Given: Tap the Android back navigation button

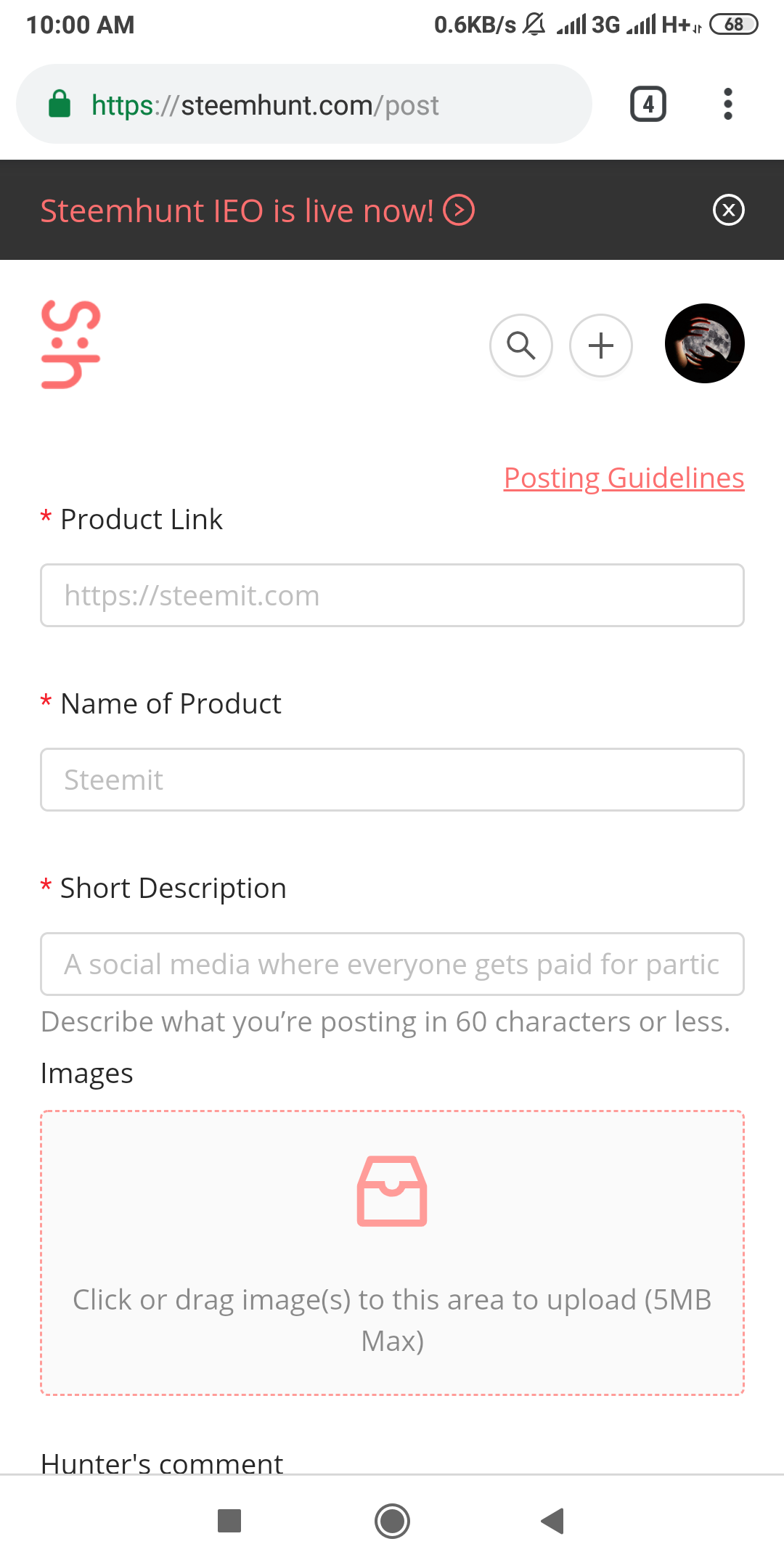Looking at the screenshot, I should point(553,1521).
